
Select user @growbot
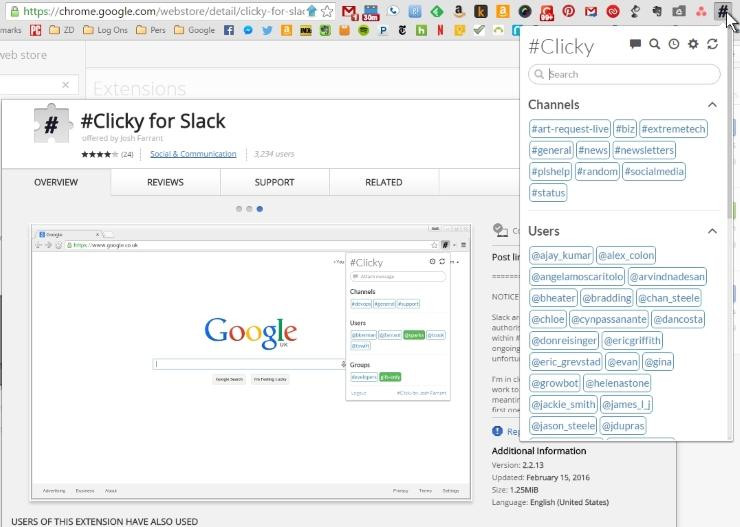pos(555,383)
